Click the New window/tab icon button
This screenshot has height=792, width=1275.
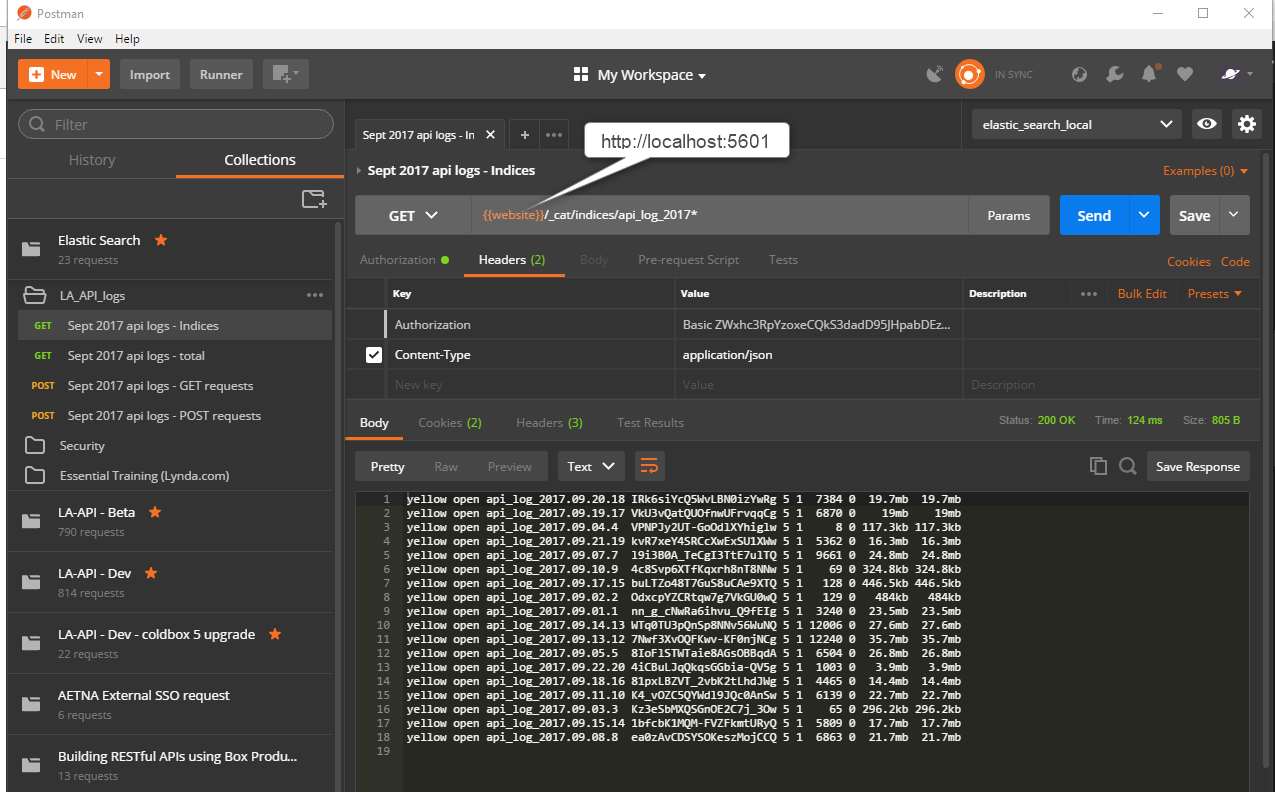286,74
